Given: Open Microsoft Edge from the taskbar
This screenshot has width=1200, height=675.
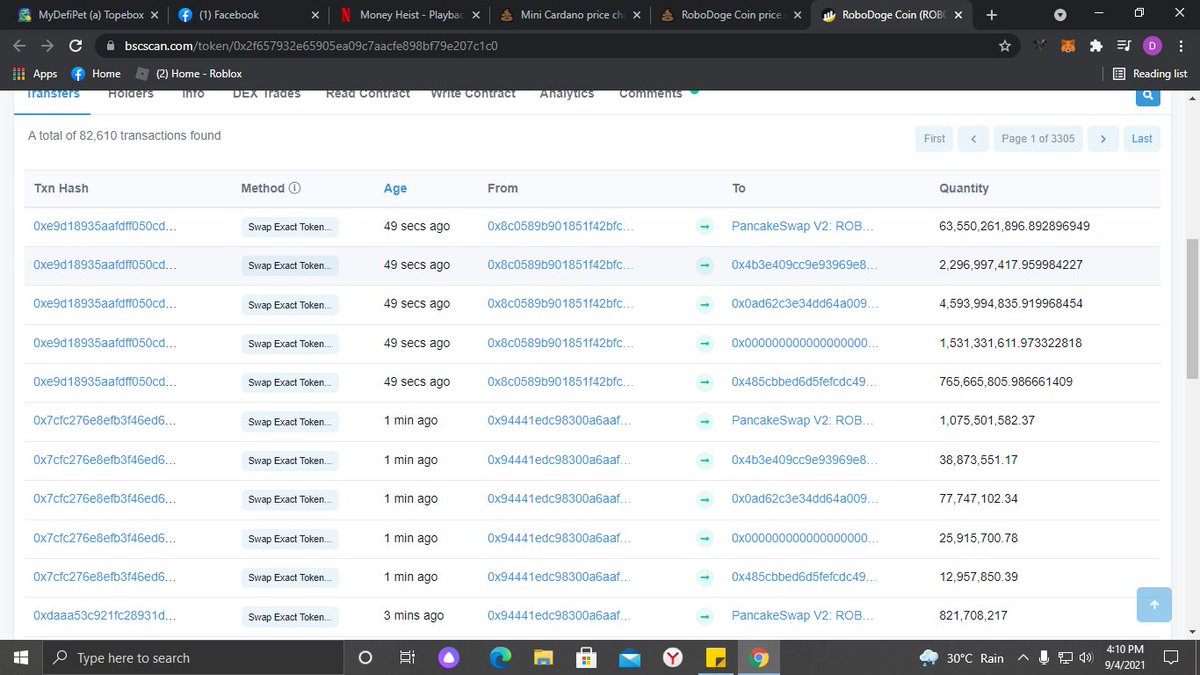Looking at the screenshot, I should [500, 657].
